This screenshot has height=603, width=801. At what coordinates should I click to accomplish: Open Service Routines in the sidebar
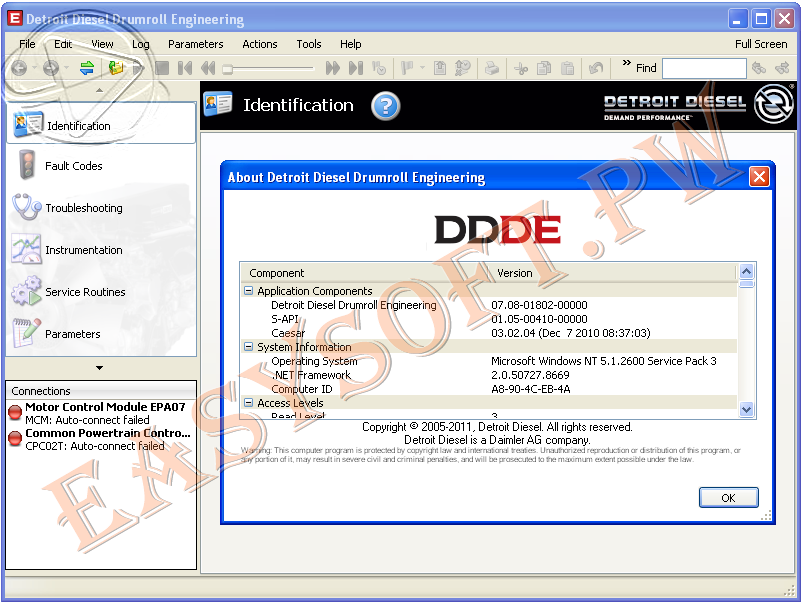pos(101,292)
